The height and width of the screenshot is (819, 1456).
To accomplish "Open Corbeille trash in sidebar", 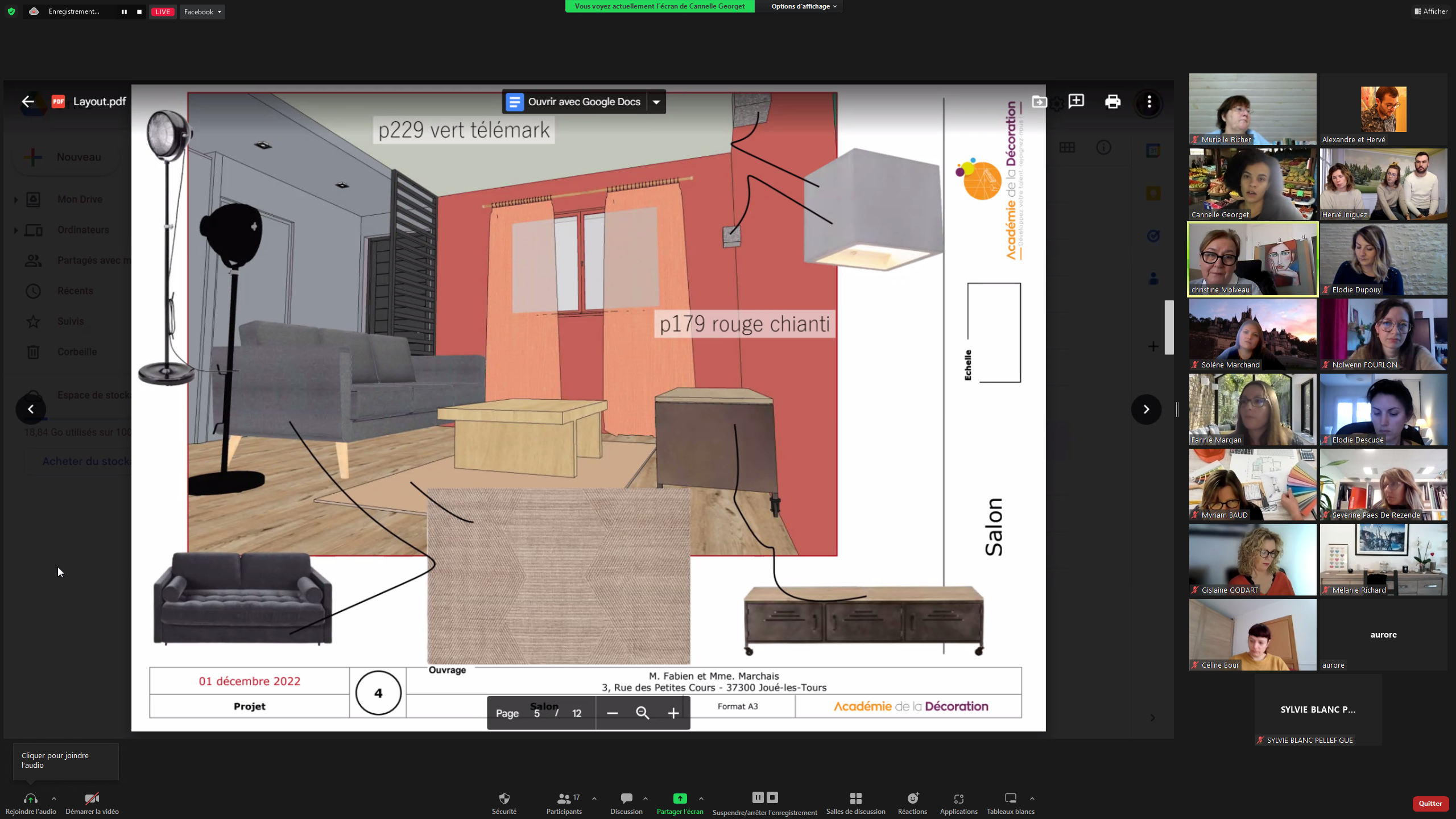I will point(77,351).
